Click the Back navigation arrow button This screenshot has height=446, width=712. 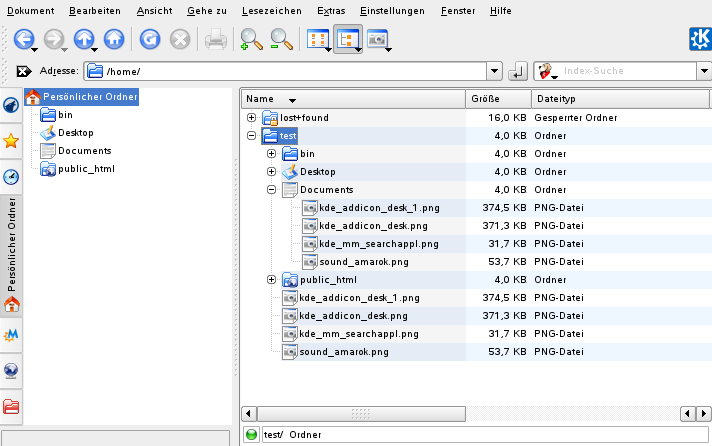point(23,40)
